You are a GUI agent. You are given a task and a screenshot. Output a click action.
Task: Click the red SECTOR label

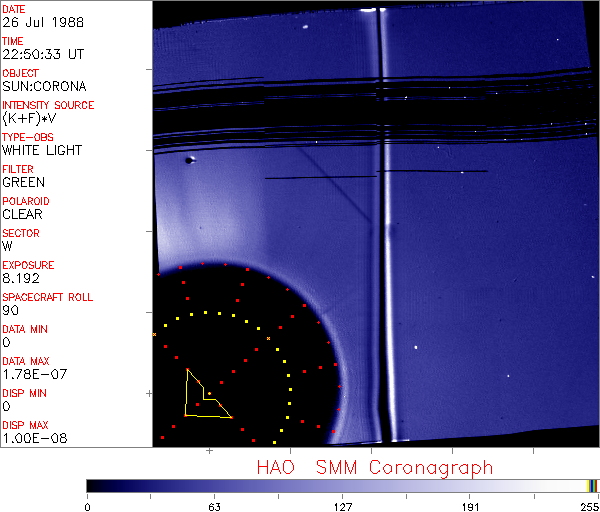point(20,233)
